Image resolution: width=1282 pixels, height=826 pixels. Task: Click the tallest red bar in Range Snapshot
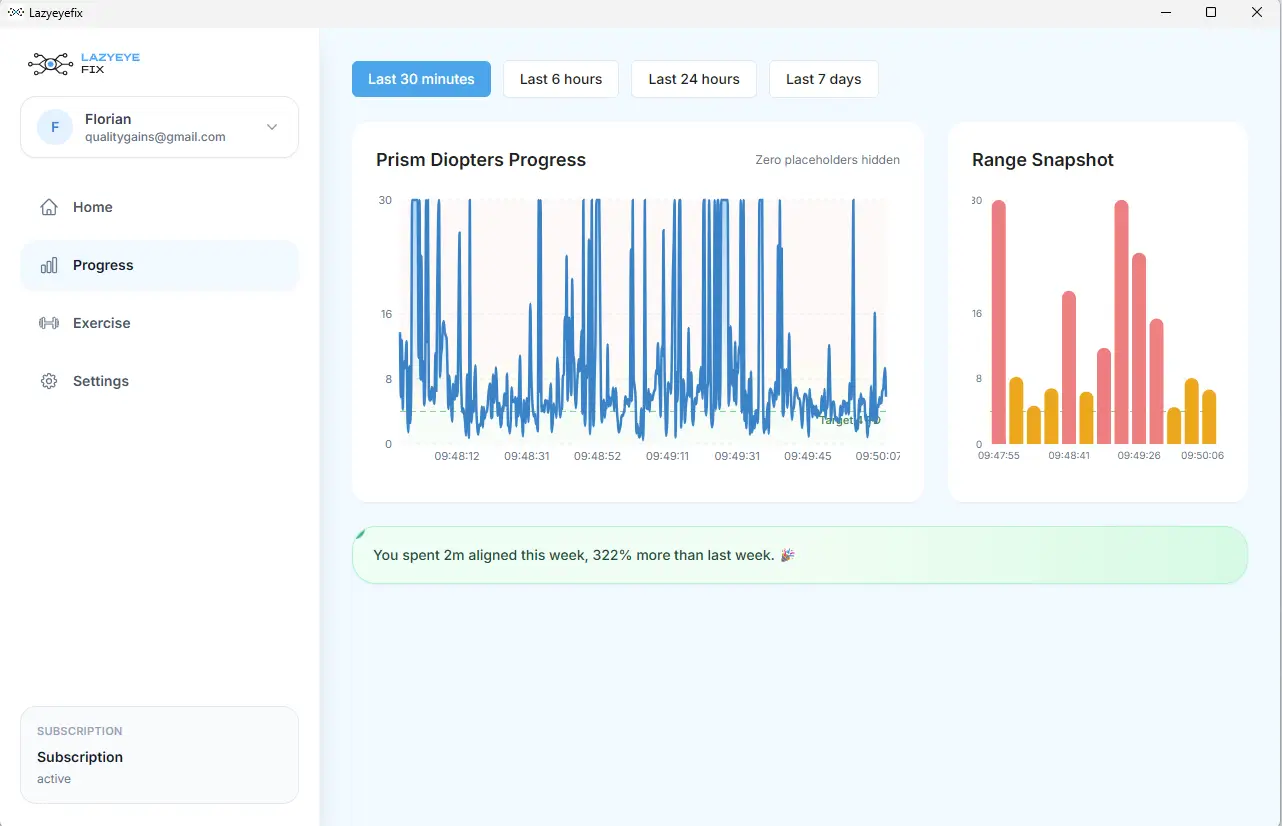[998, 320]
